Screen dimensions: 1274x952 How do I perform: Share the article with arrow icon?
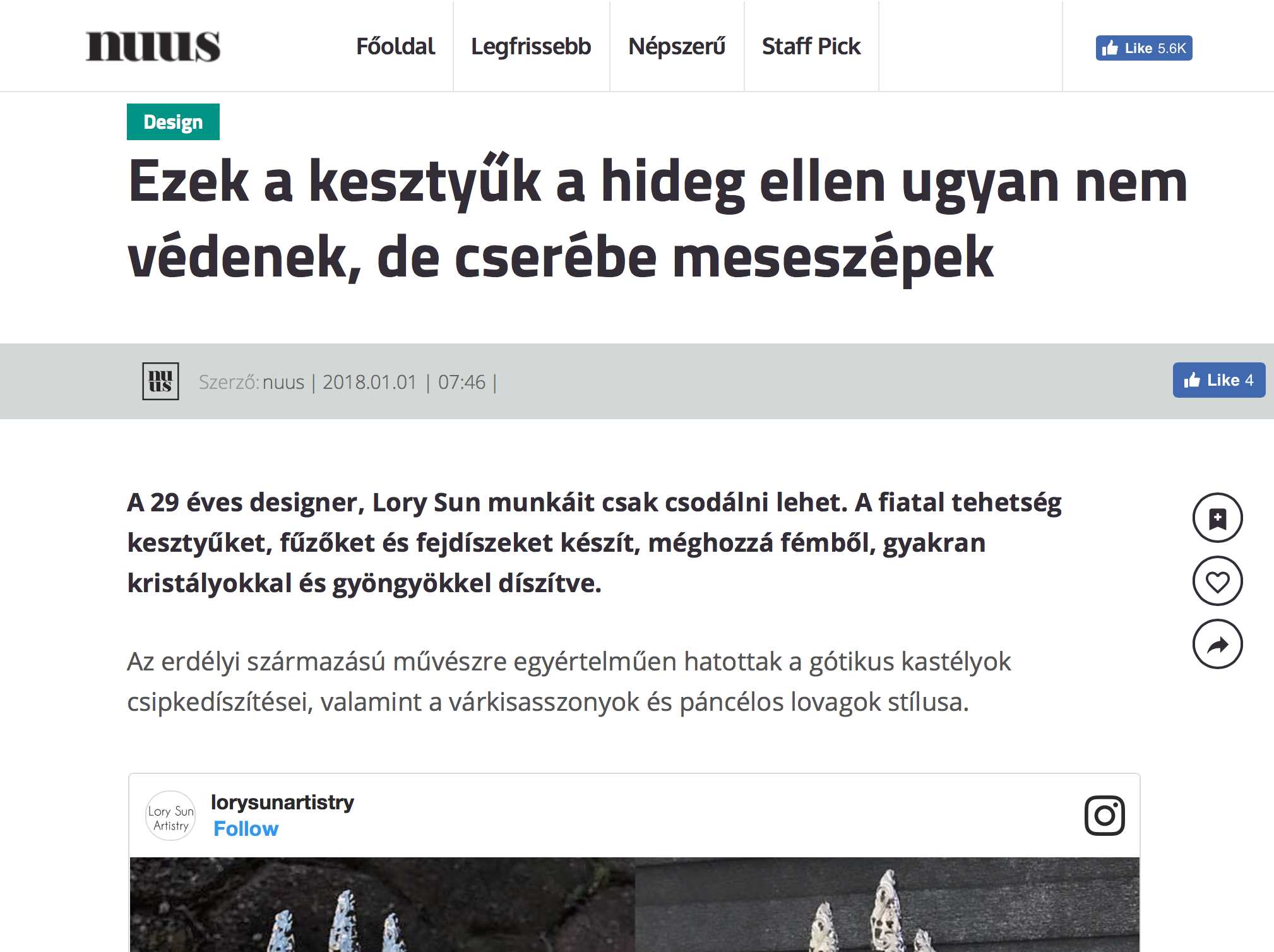1218,644
